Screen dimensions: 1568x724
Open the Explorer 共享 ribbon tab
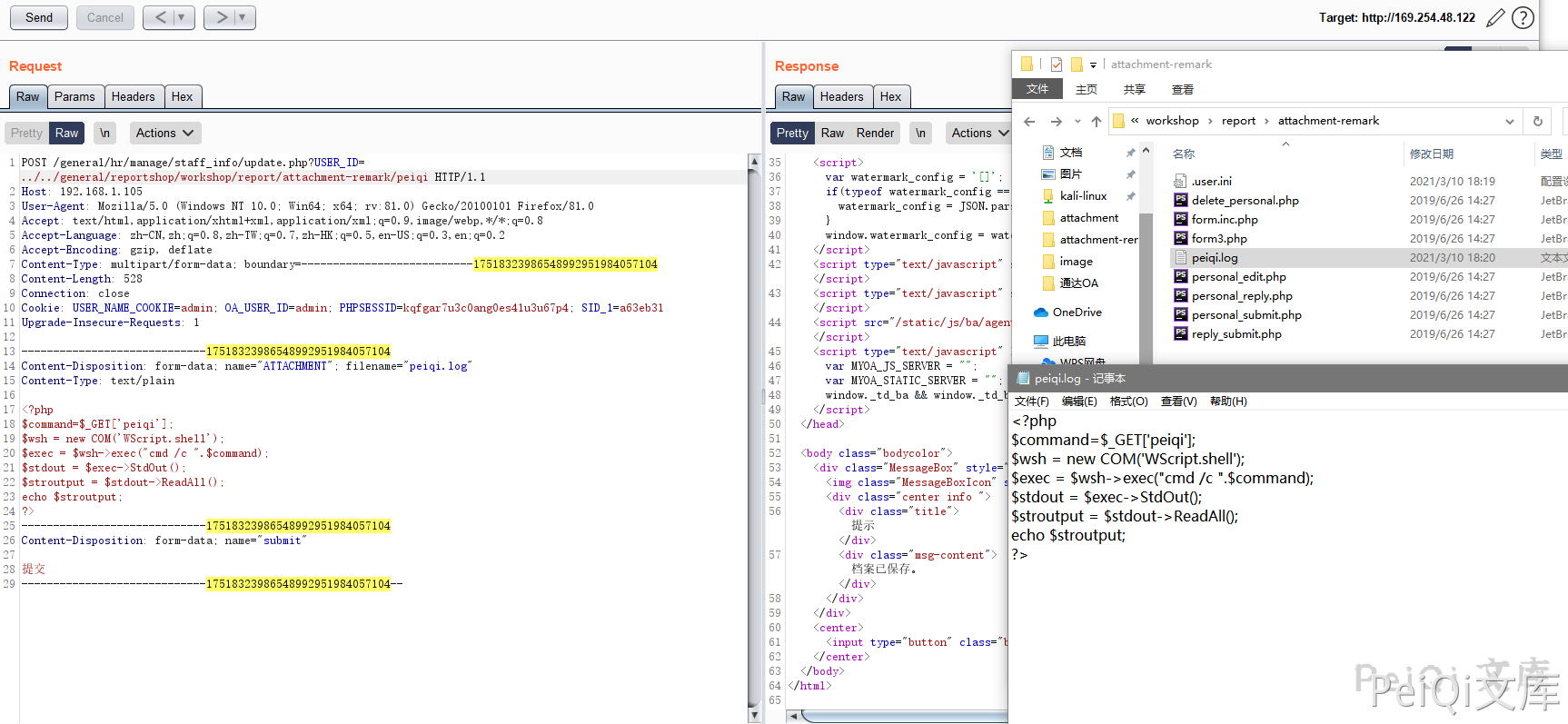(1134, 89)
